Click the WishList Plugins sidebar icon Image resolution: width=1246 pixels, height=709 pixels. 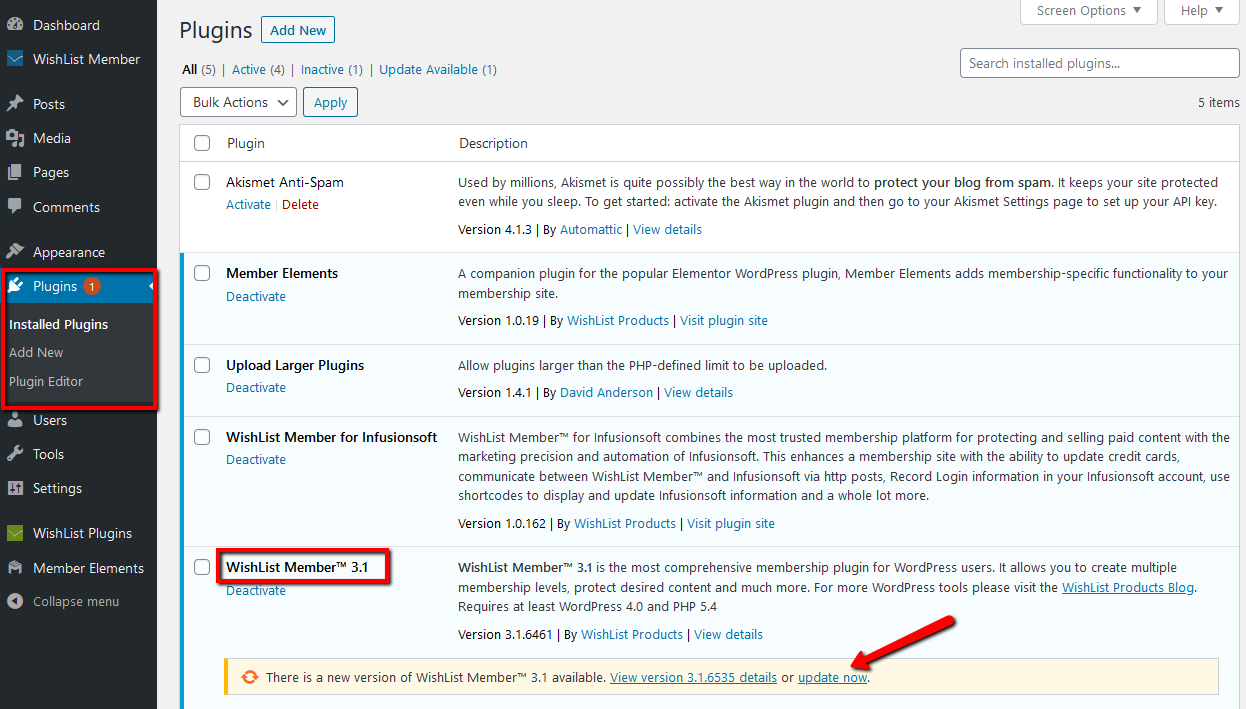tap(15, 533)
